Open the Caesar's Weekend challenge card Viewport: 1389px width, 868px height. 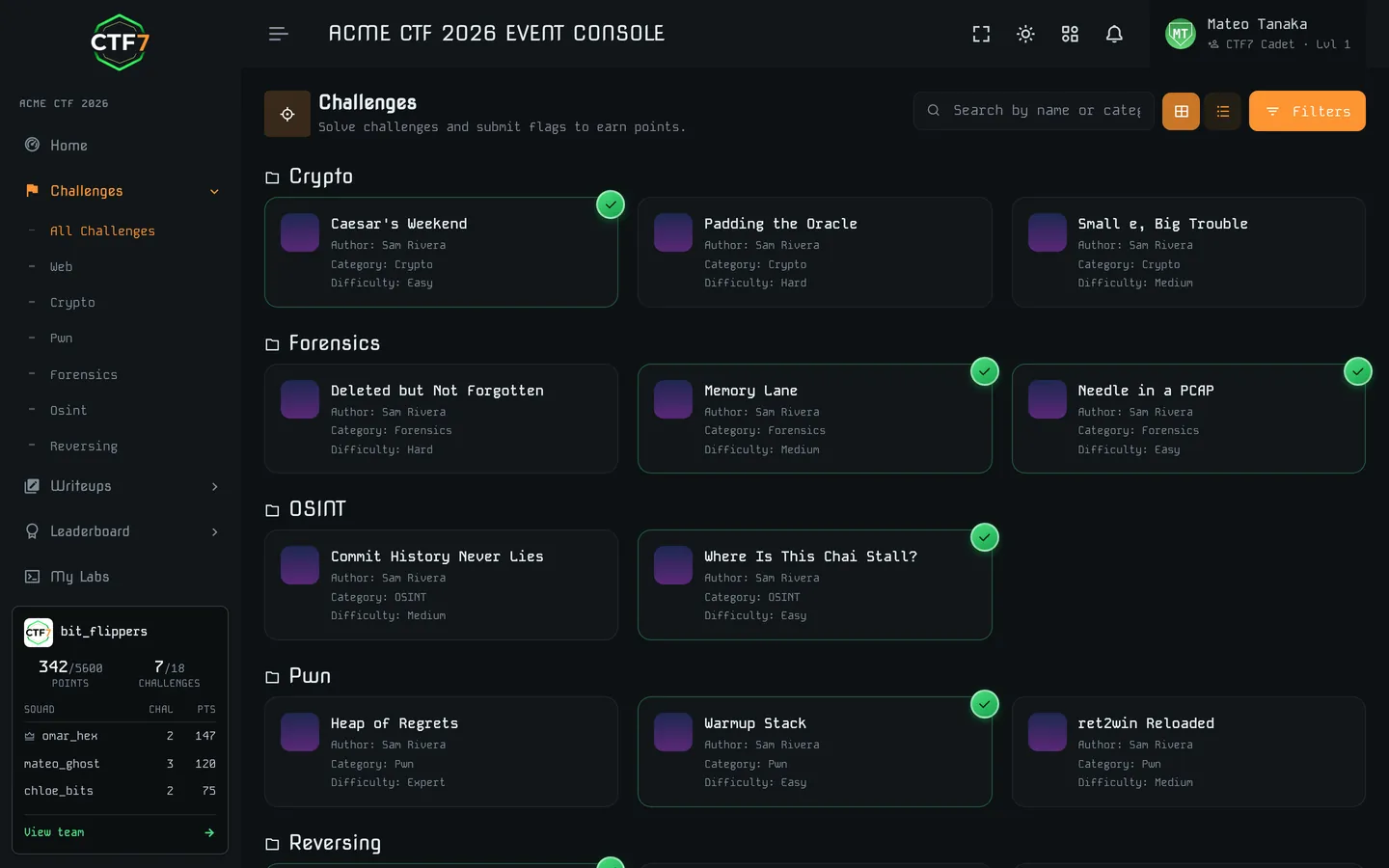point(441,253)
